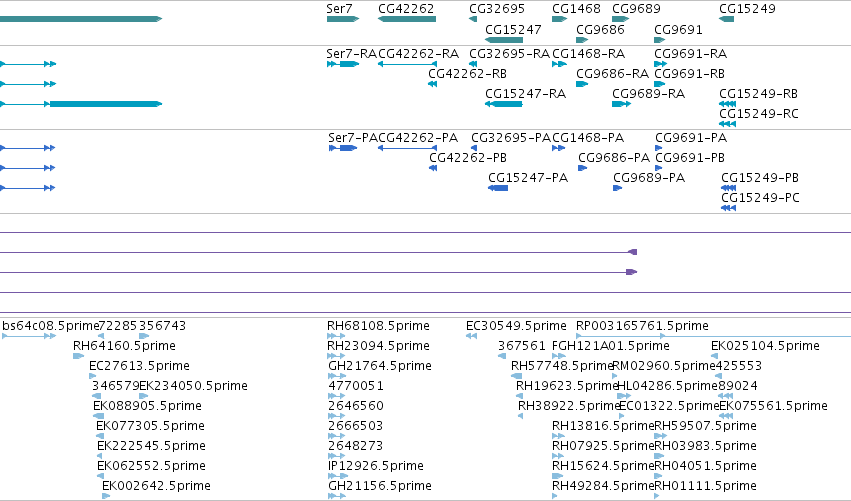Click the CG1468-RA transcript label
The height and width of the screenshot is (501, 851).
click(x=588, y=54)
